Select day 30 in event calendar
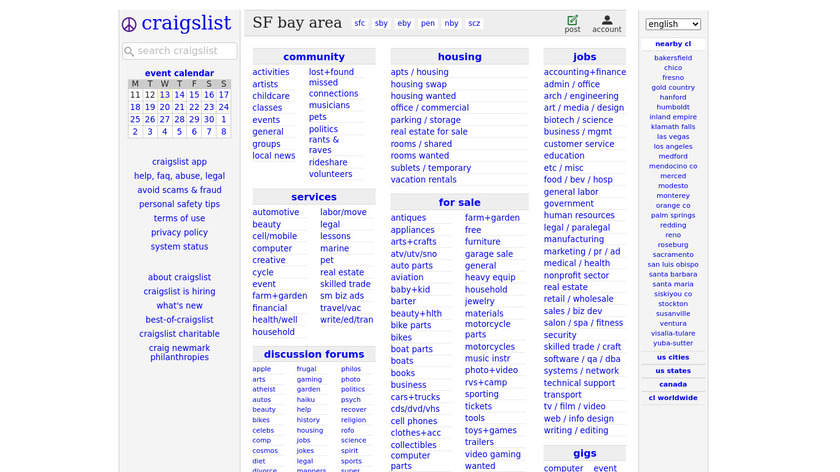This screenshot has height=472, width=840. click(x=209, y=119)
